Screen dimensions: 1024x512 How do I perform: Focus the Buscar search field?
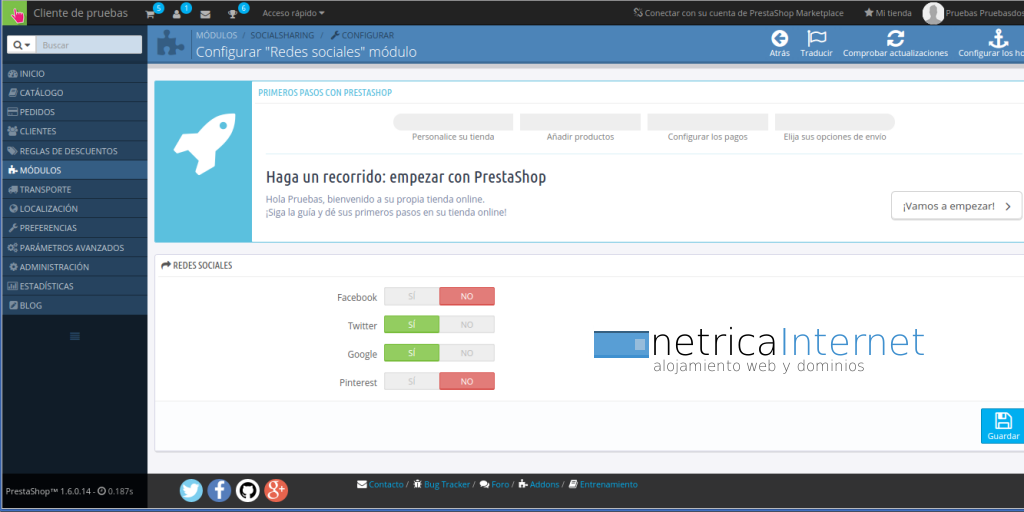(x=89, y=45)
